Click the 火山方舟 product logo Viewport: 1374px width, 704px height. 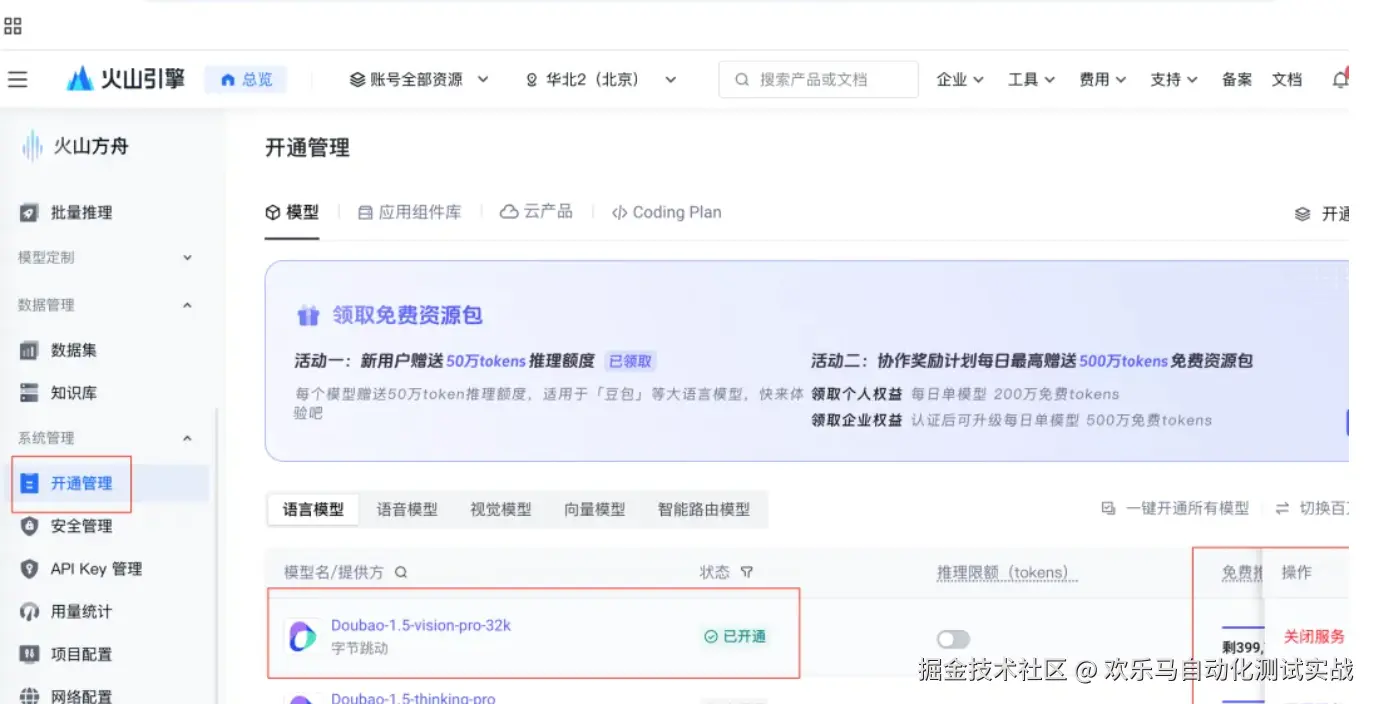(76, 146)
